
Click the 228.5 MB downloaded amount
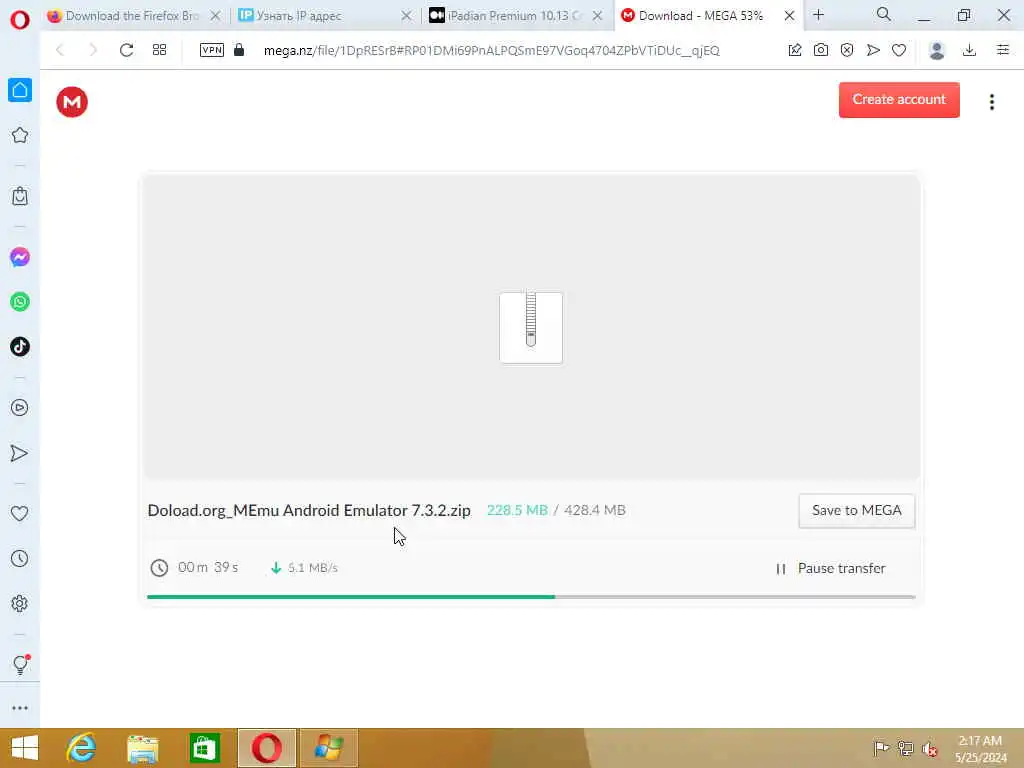click(x=517, y=510)
